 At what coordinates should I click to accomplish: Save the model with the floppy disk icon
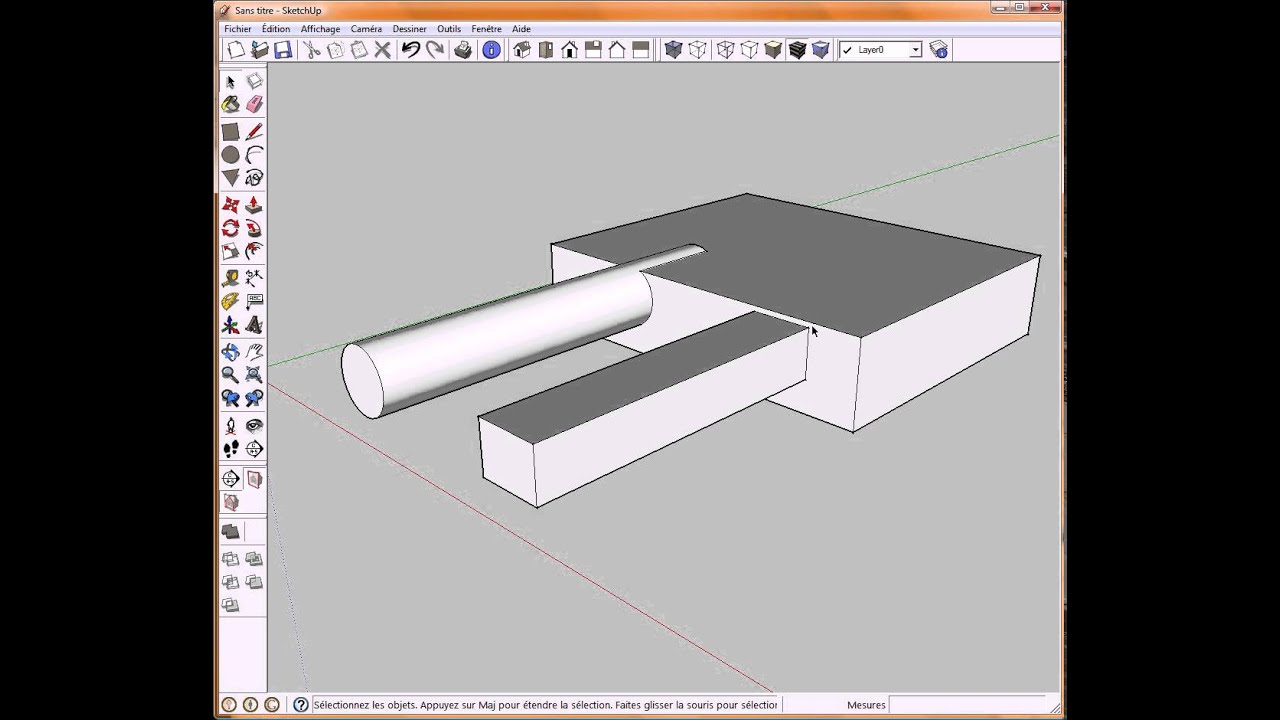283,50
